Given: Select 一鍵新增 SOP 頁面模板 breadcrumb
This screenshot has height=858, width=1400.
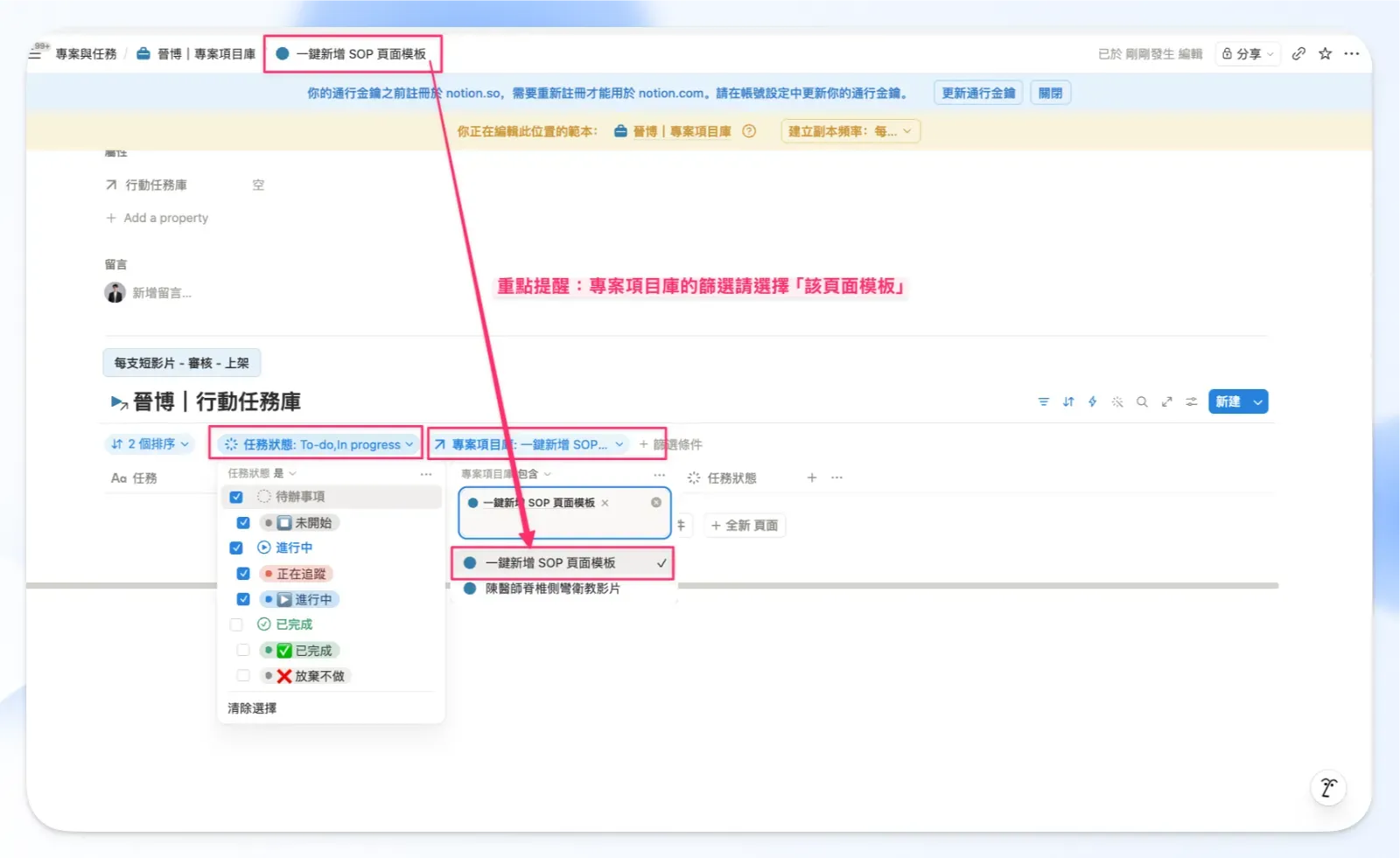Looking at the screenshot, I should [x=352, y=54].
